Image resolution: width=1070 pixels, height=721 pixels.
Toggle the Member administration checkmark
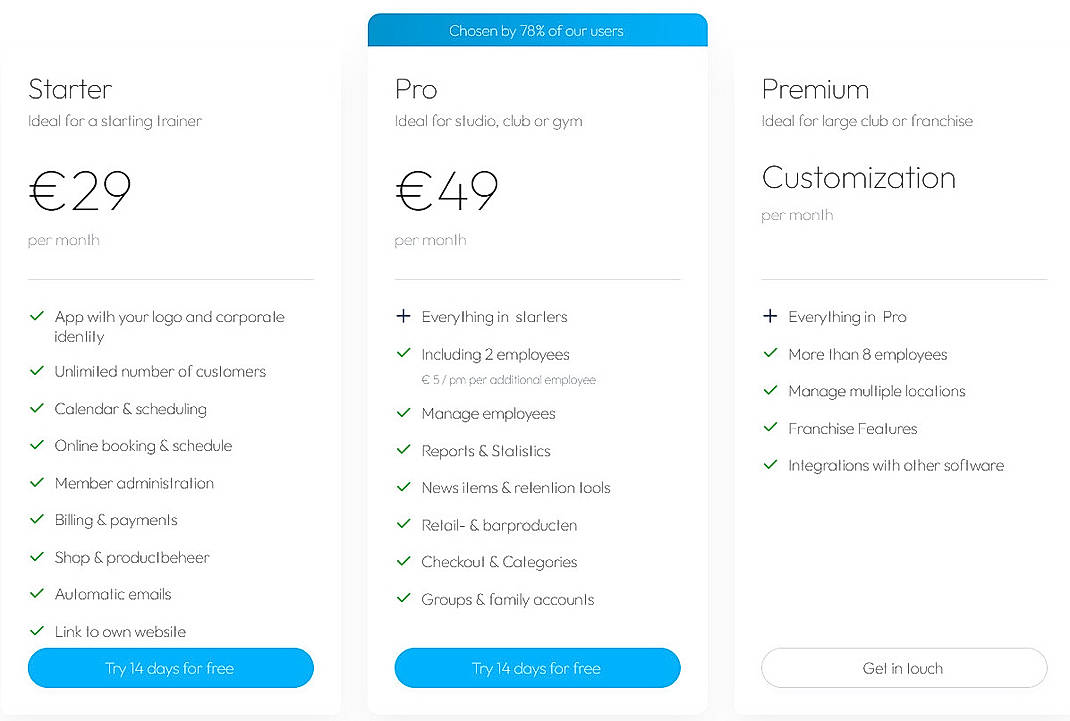pyautogui.click(x=37, y=483)
